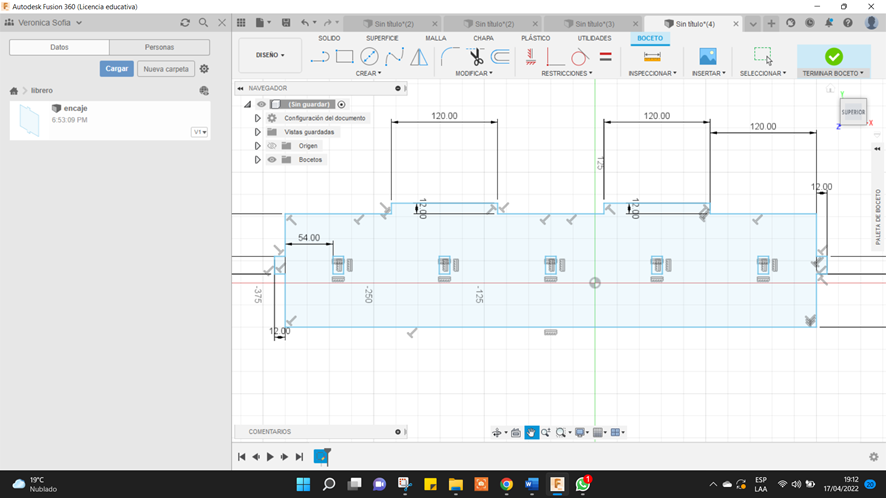Click the SUPERIOR view cube face
Viewport: 886px width, 498px height.
[853, 112]
